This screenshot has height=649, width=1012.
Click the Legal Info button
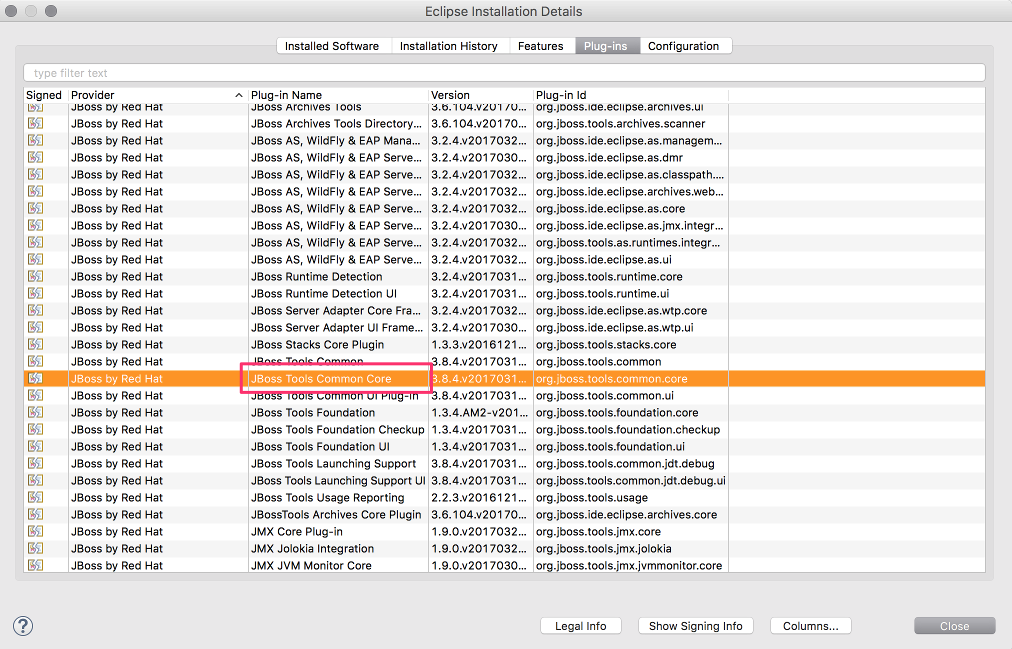coord(581,626)
